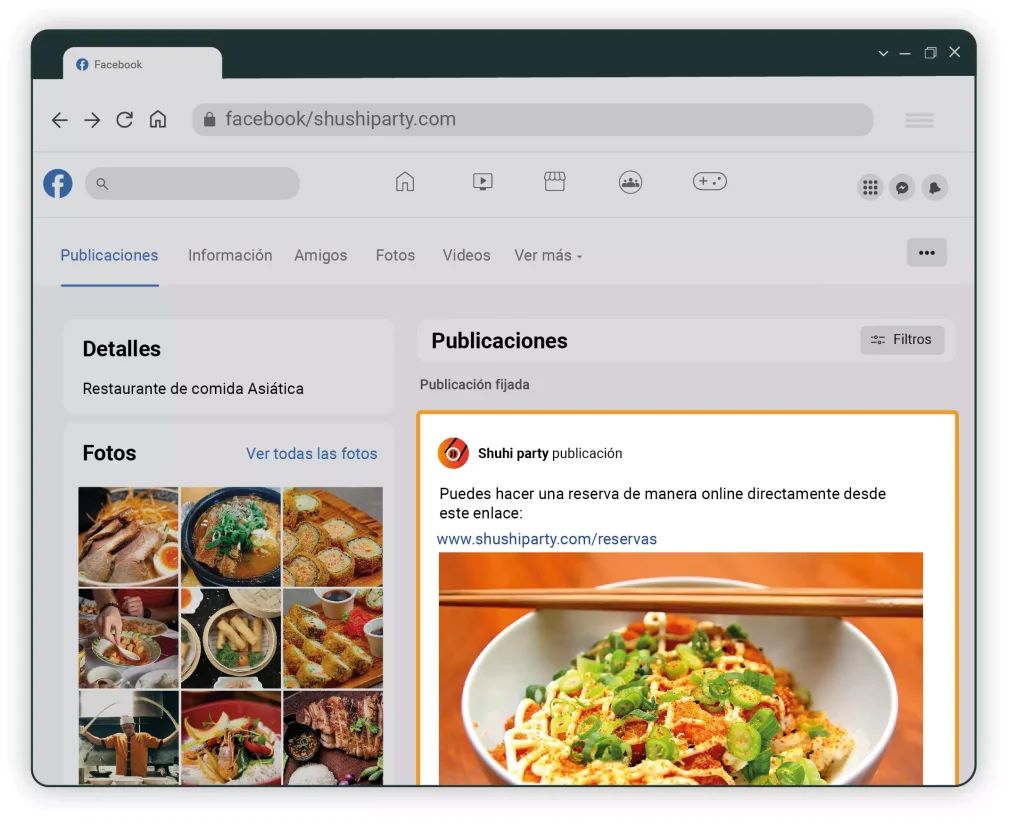Image resolution: width=1024 pixels, height=837 pixels.
Task: Click the padlock icon in address bar
Action: coord(210,119)
